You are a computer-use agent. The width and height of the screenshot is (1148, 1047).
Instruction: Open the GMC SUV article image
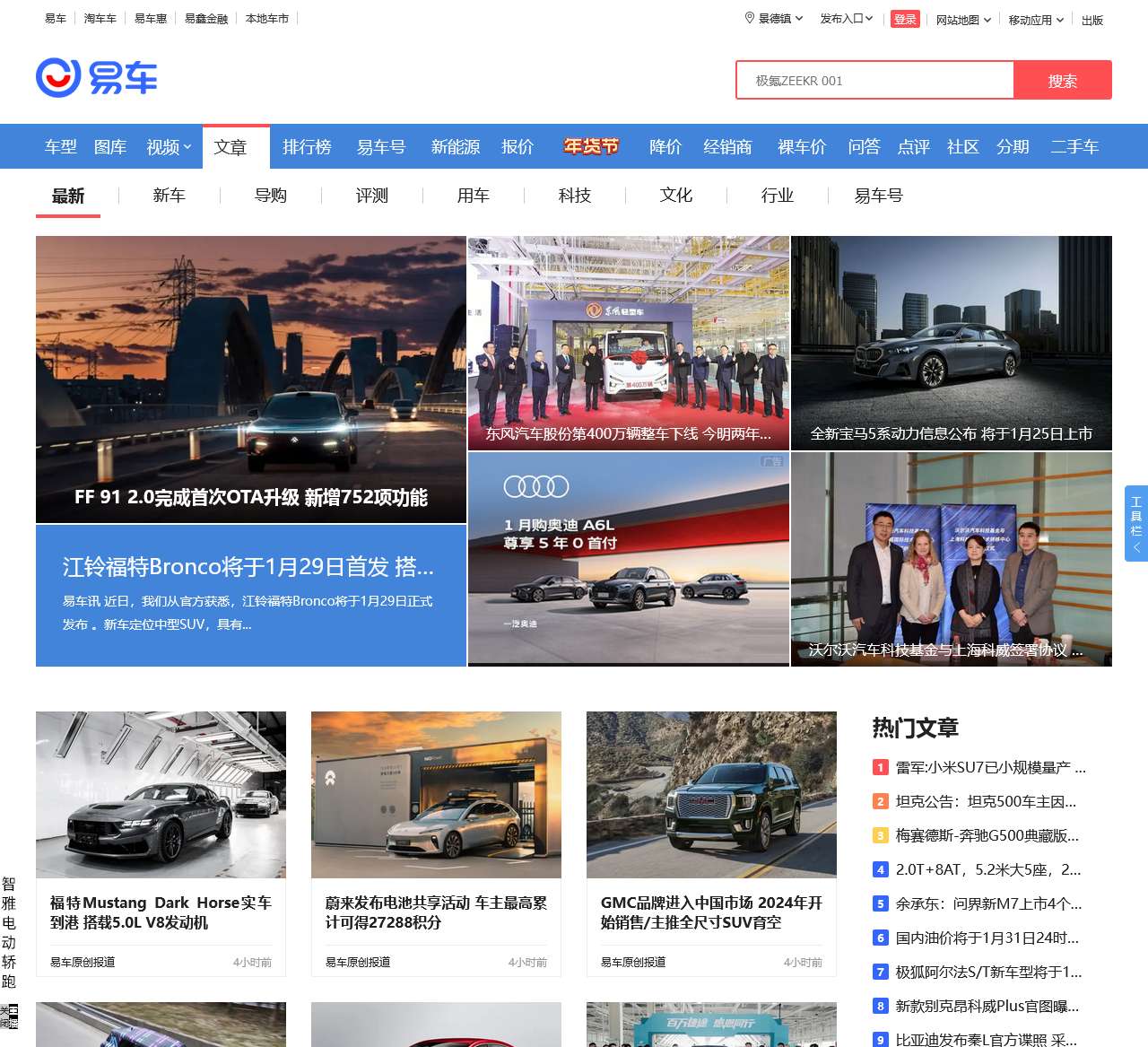click(x=711, y=795)
